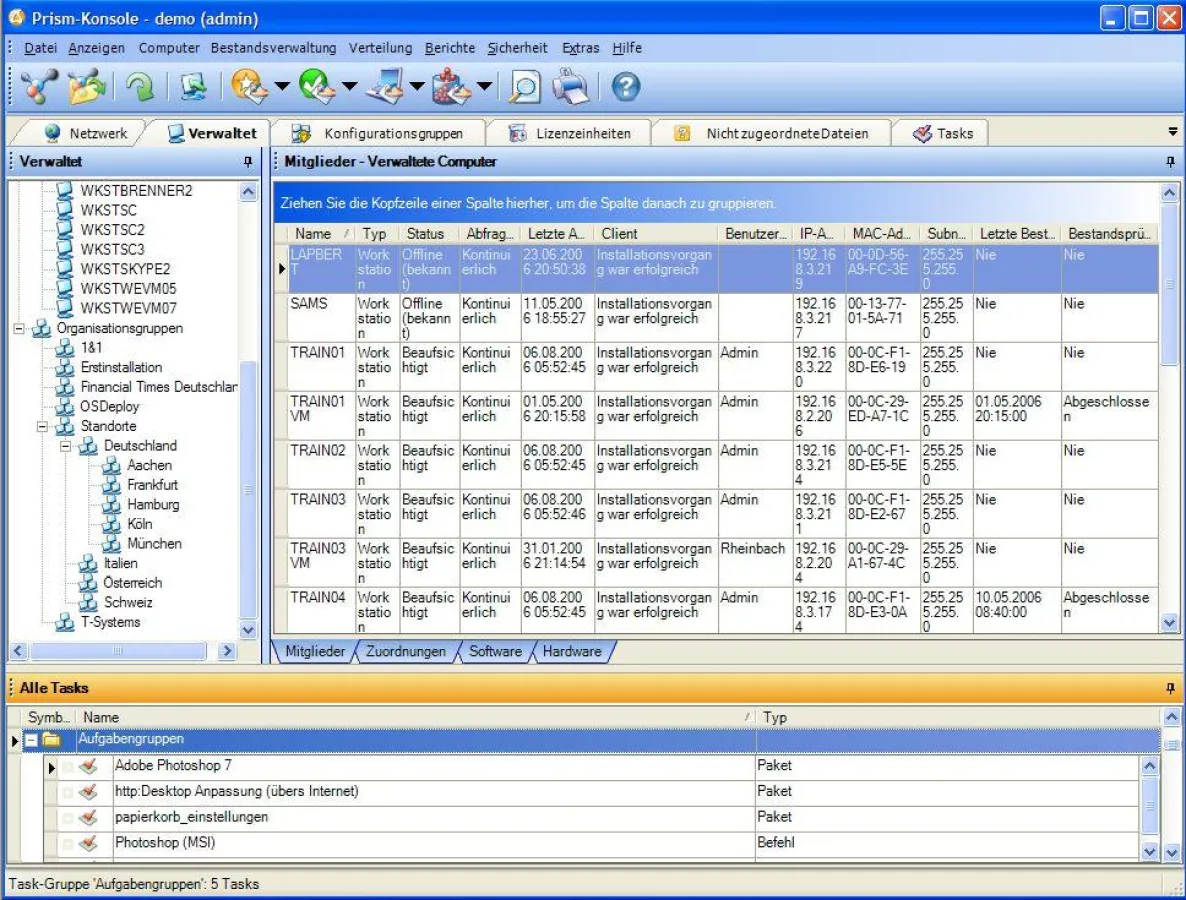Open help via blue question mark icon
The width and height of the screenshot is (1186, 900).
(x=625, y=88)
